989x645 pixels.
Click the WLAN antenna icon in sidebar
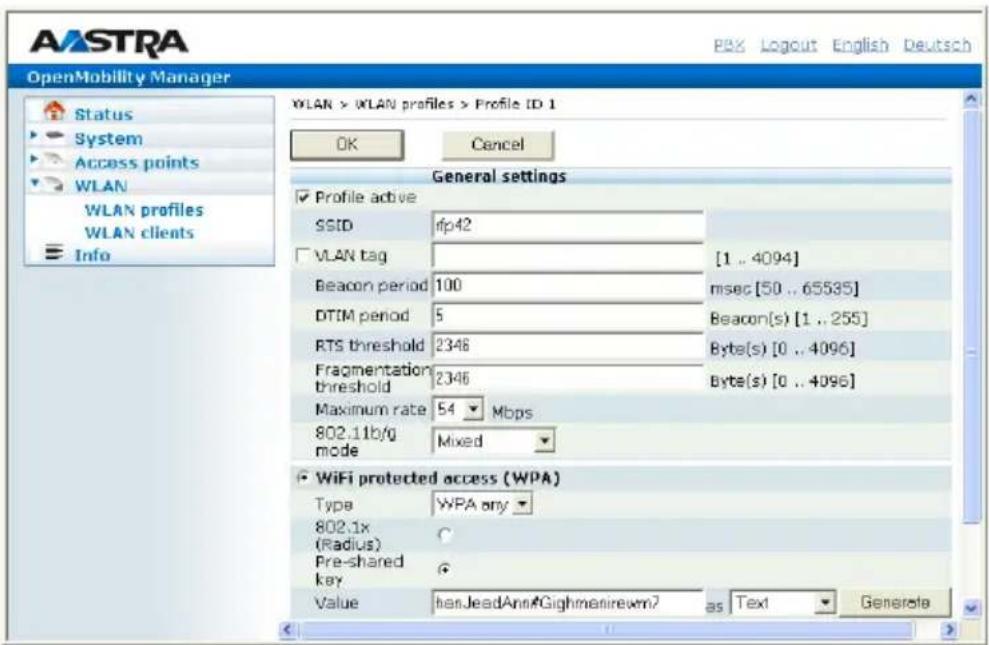pos(55,184)
